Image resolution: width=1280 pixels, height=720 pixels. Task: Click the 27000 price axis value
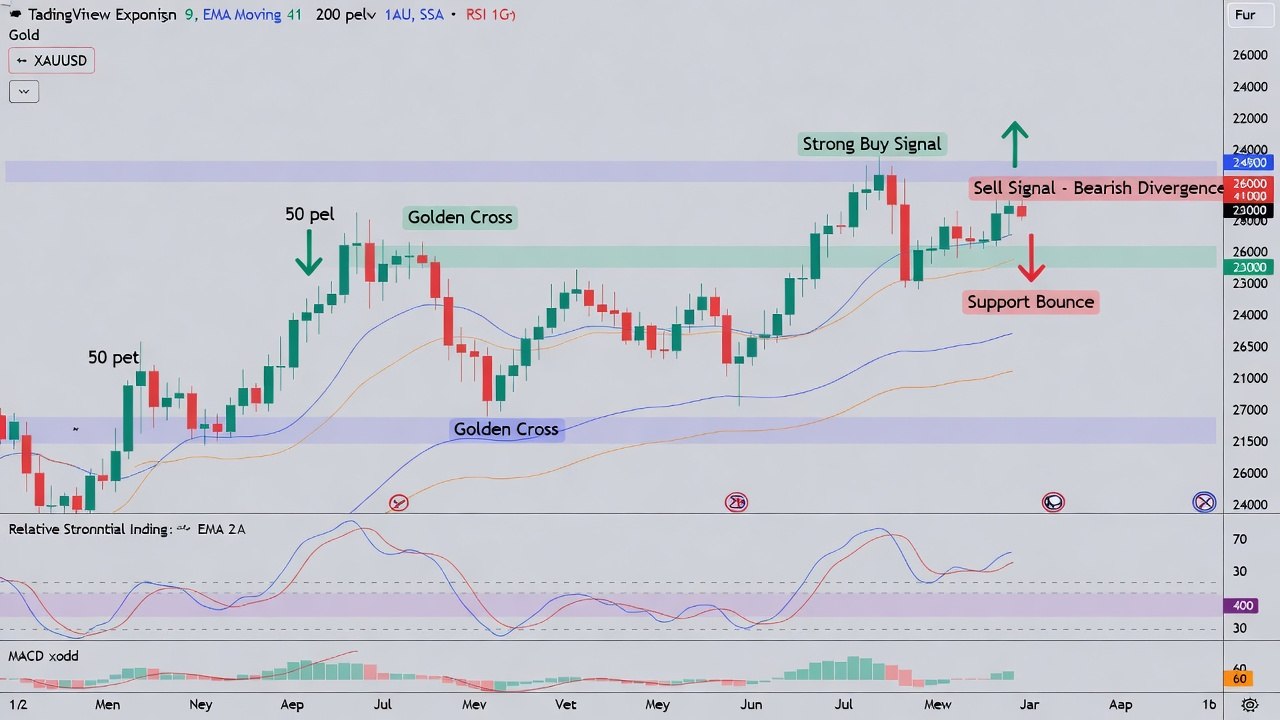point(1250,410)
